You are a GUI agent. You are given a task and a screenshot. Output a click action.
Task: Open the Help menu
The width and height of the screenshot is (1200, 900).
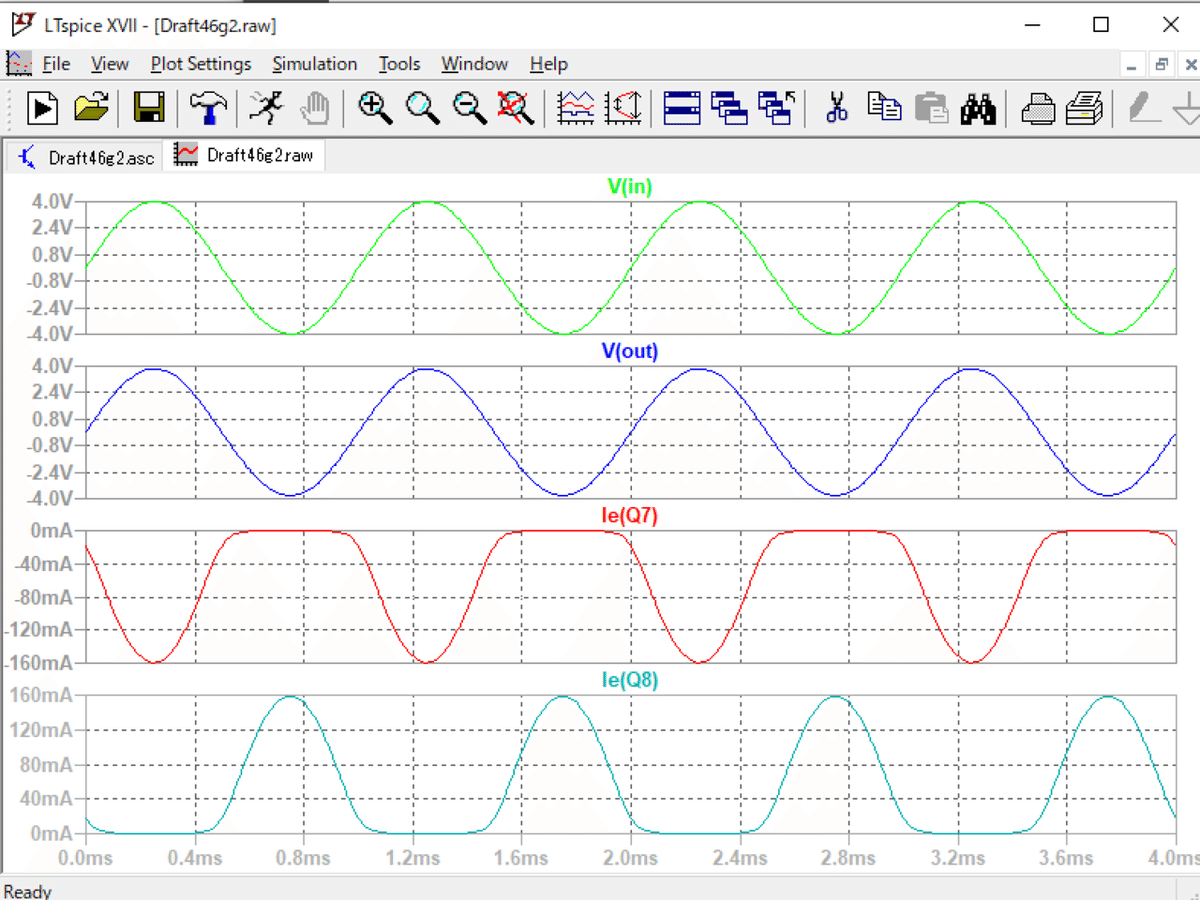coord(549,64)
